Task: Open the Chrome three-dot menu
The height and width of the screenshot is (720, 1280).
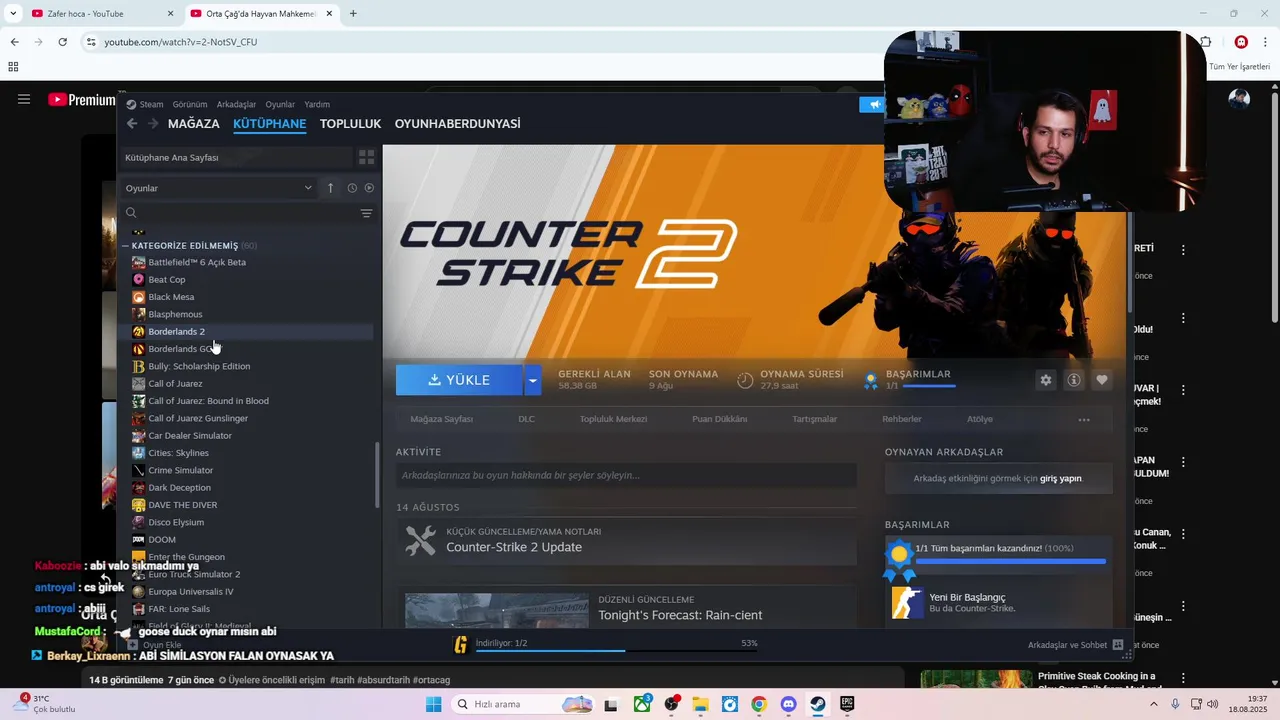Action: pyautogui.click(x=1265, y=42)
